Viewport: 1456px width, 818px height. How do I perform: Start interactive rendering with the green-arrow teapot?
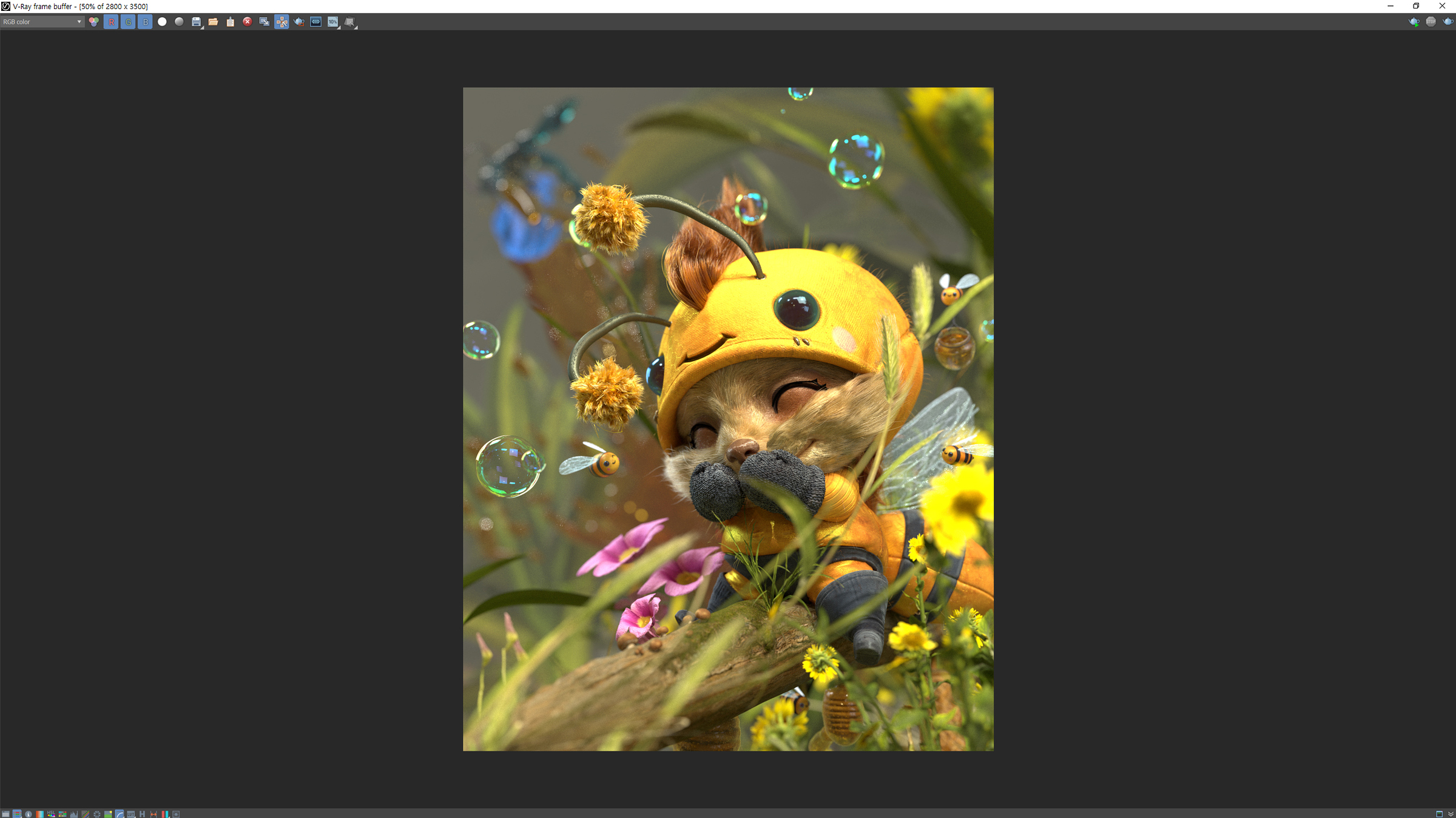pyautogui.click(x=1414, y=22)
